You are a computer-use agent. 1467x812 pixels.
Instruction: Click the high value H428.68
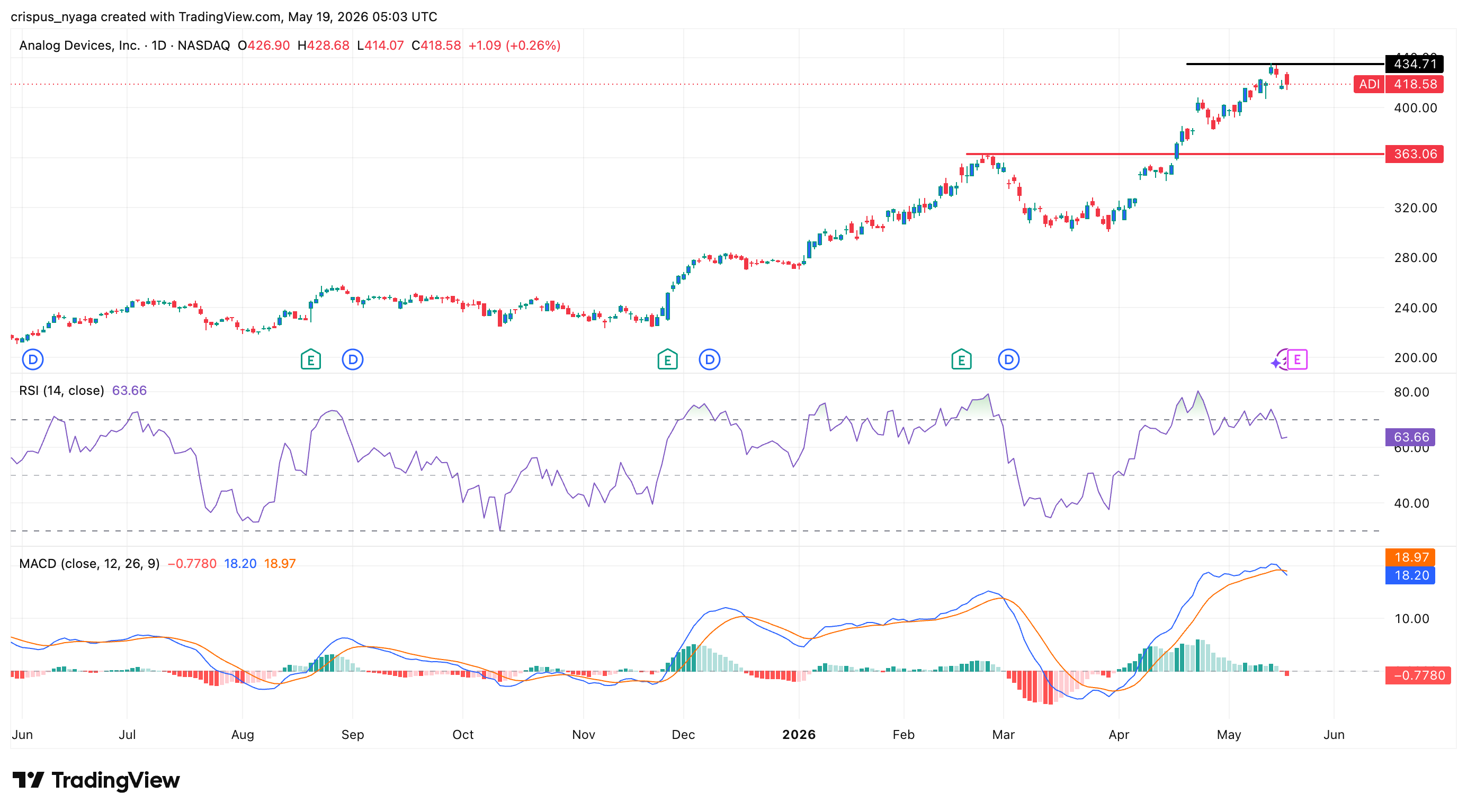coord(324,46)
